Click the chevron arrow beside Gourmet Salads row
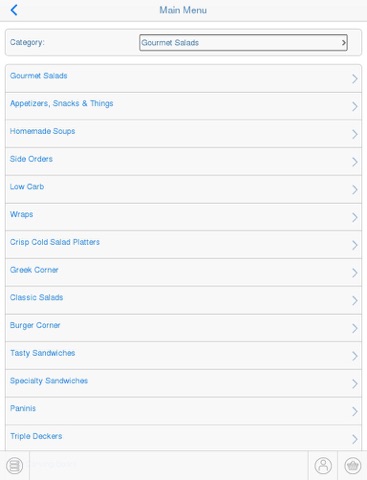367x480 pixels. (354, 79)
